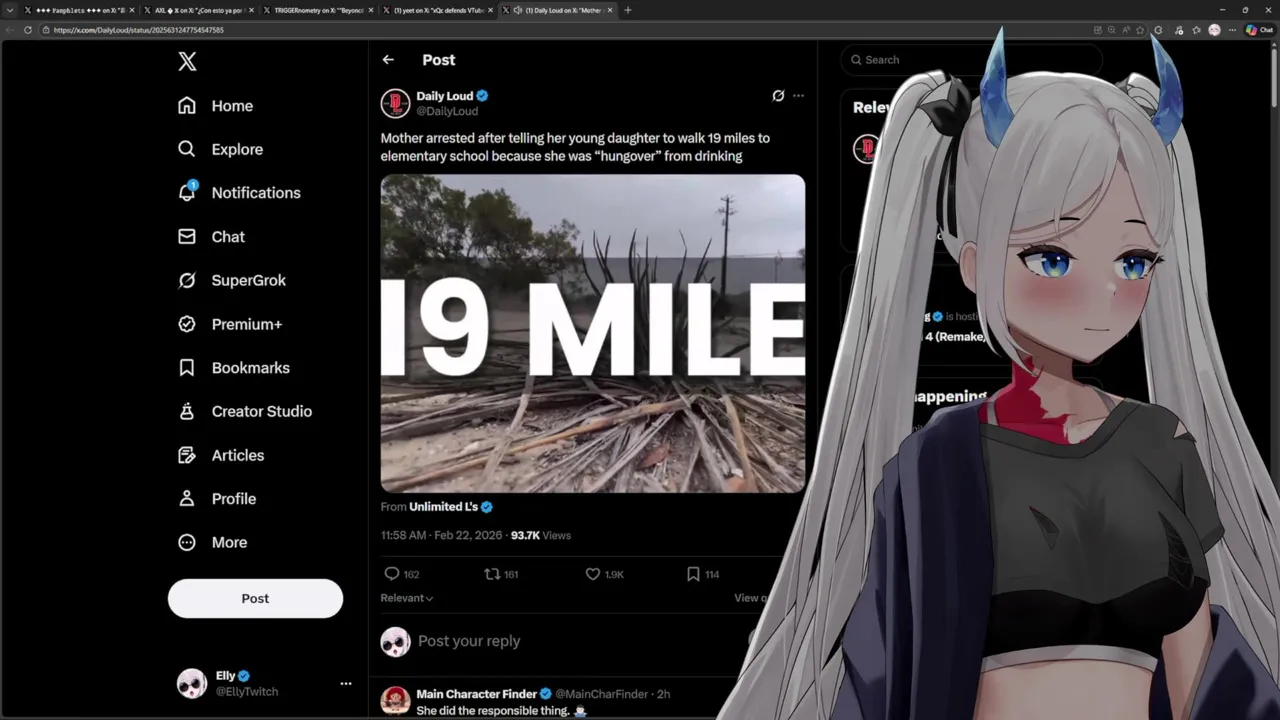Image resolution: width=1280 pixels, height=720 pixels.
Task: Close the yeet browser tab
Action: (x=491, y=10)
